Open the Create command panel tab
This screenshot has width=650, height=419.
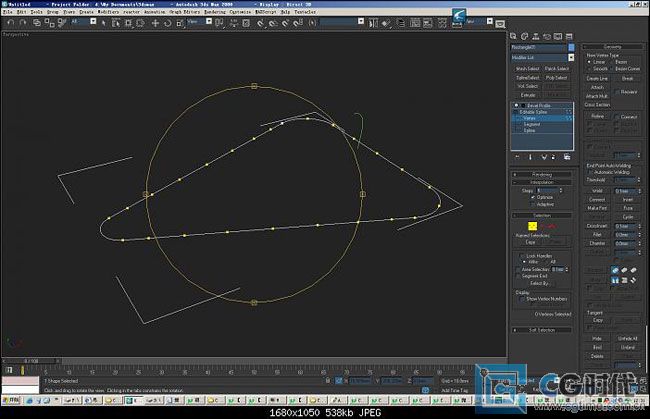tap(513, 36)
